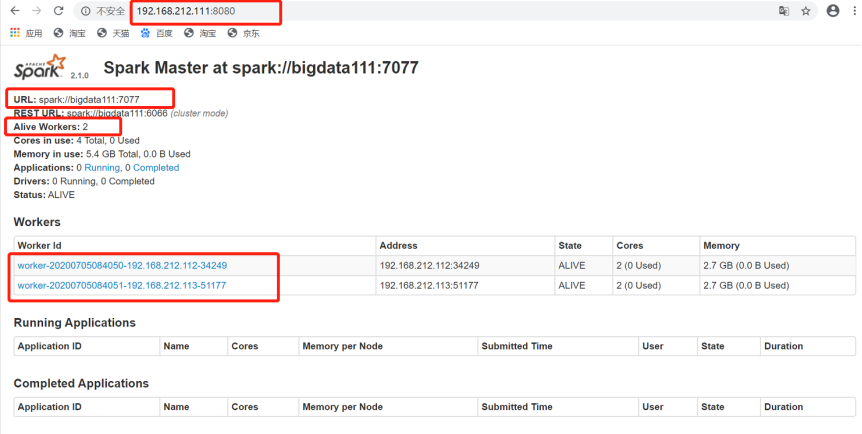Screen dimensions: 862x434
Task: Click the Completed Applications section heading
Action: pos(81,383)
